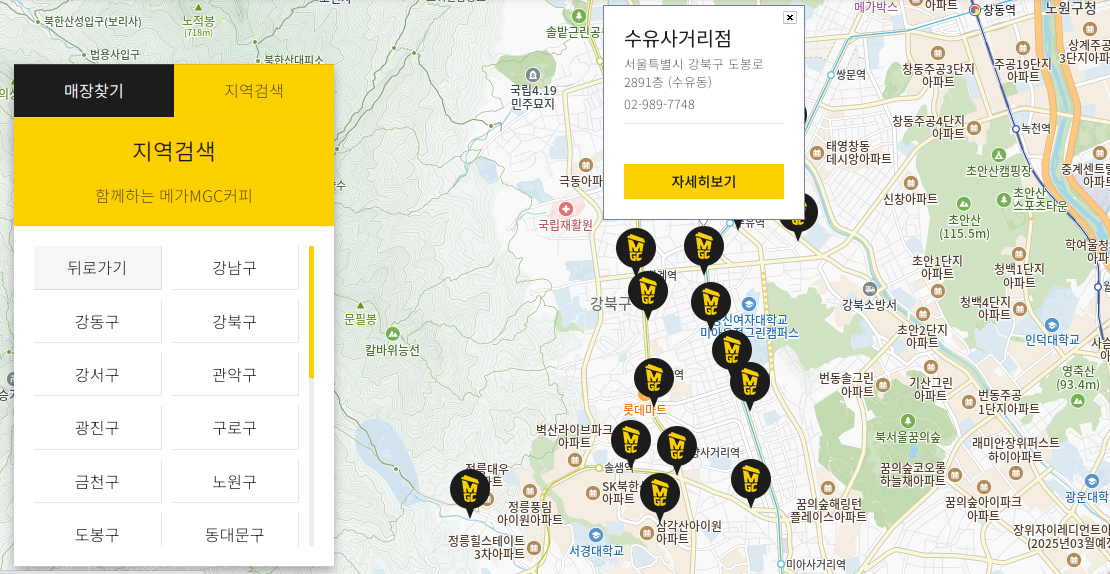Switch to the 지역검색 tab
The height and width of the screenshot is (574, 1110).
pos(253,91)
